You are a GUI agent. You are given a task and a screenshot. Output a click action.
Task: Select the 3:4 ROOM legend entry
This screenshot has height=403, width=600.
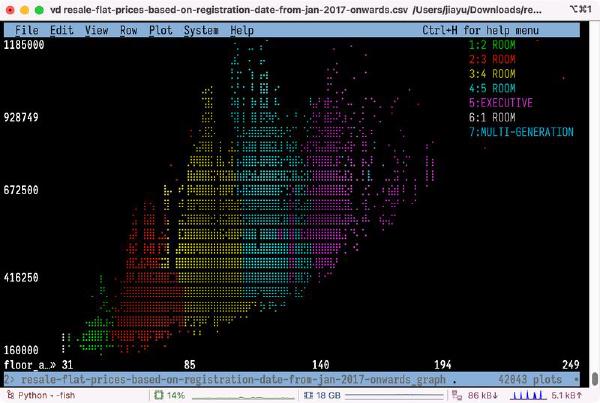pyautogui.click(x=492, y=74)
